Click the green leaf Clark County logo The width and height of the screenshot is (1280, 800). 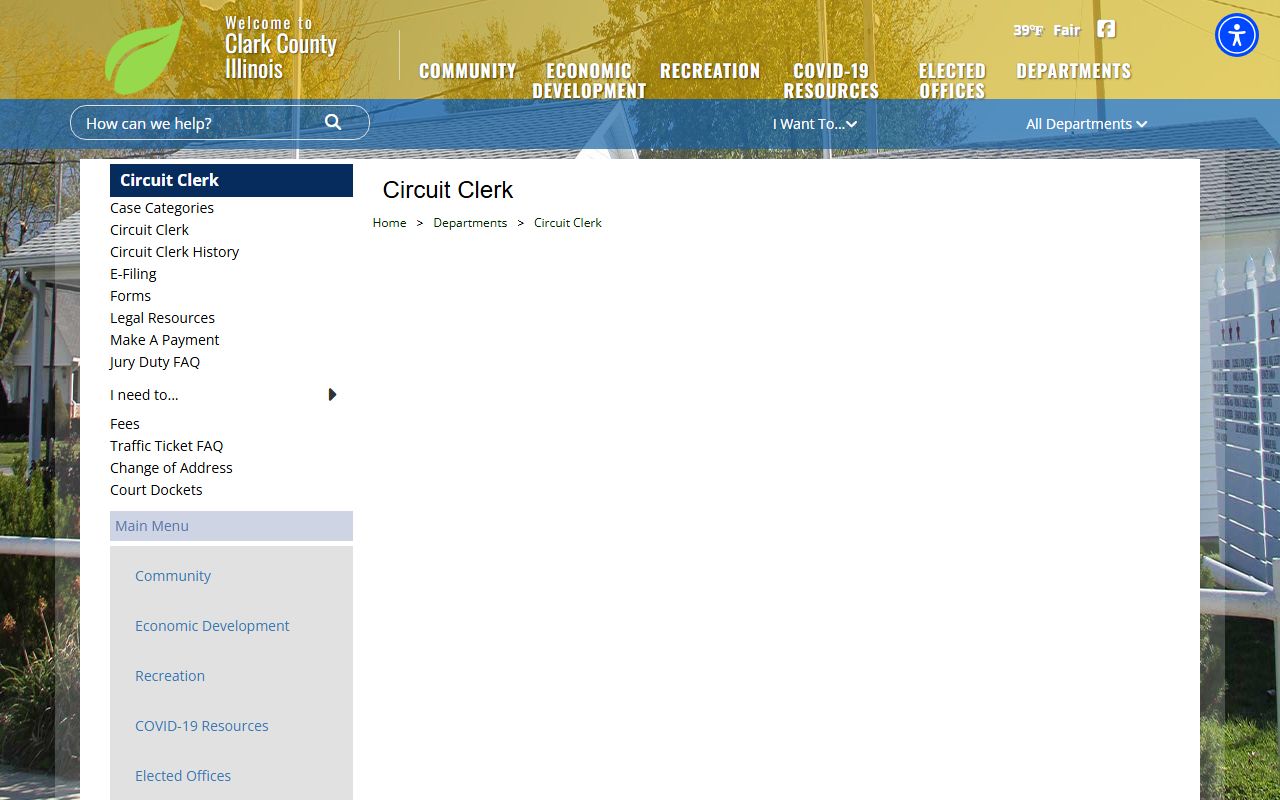point(145,55)
